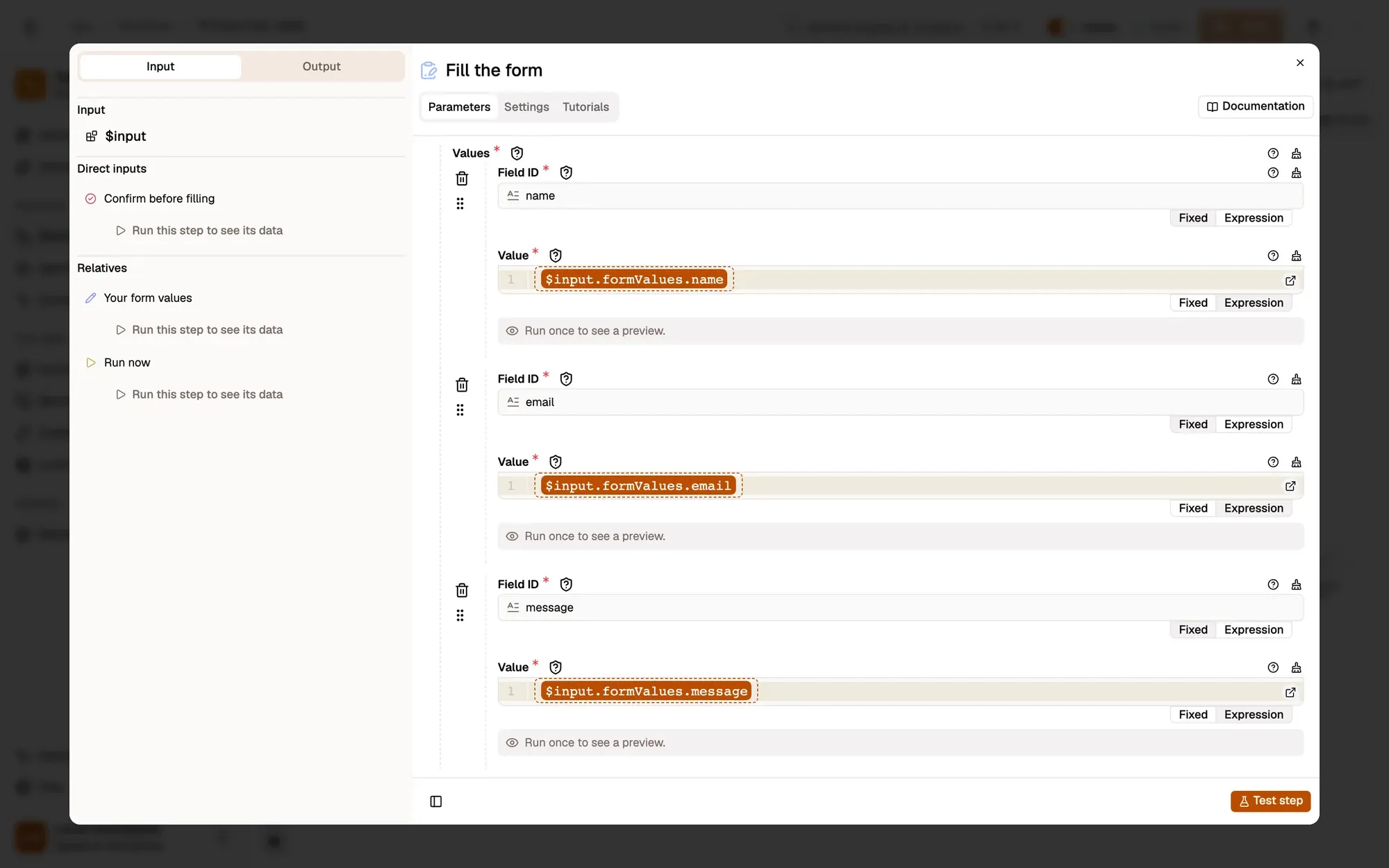Open expanded editor for formValues.name expression
The height and width of the screenshot is (868, 1389).
click(x=1290, y=281)
